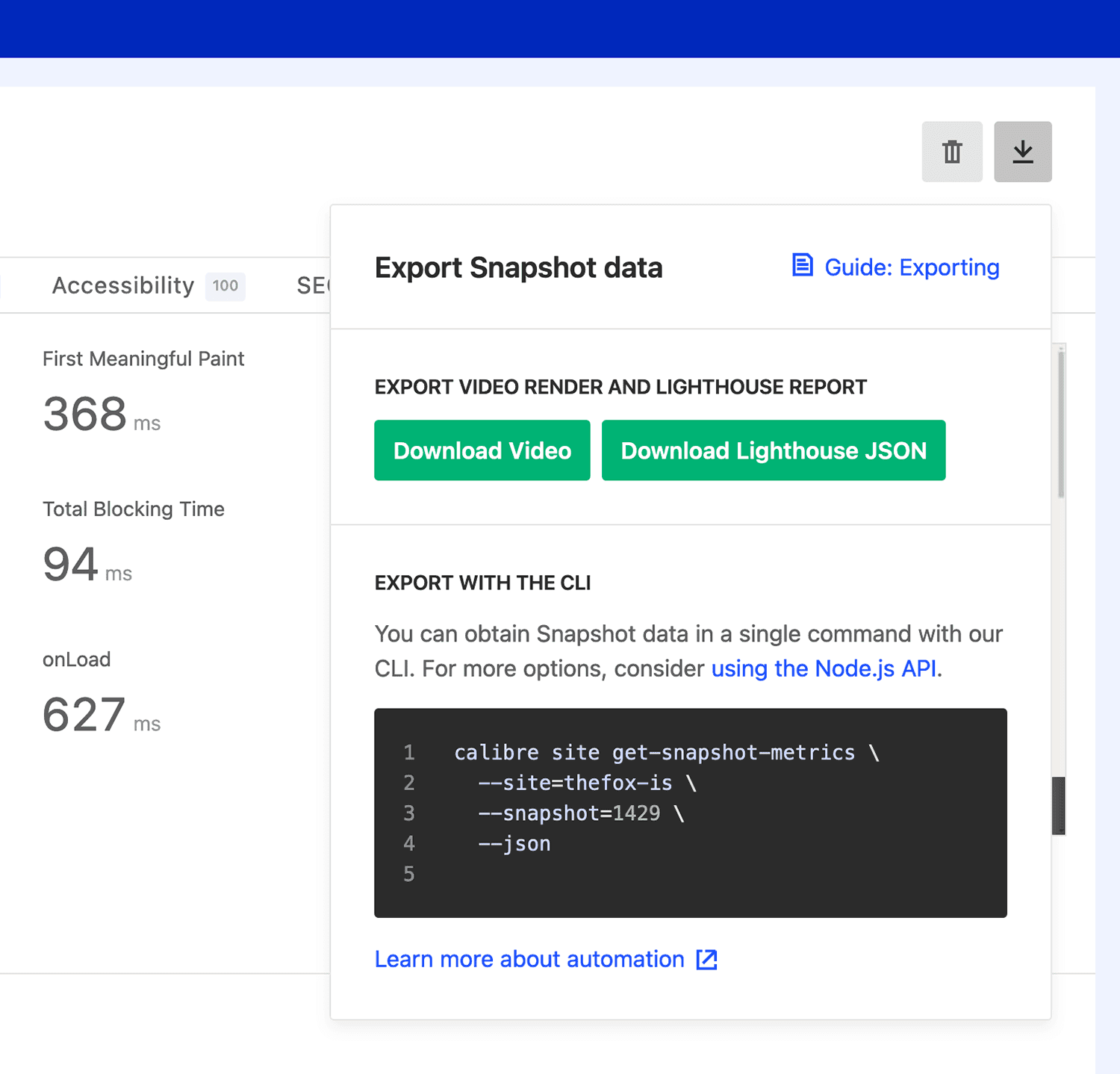Click the 100 badge on Accessibility
The height and width of the screenshot is (1074, 1120).
(225, 286)
